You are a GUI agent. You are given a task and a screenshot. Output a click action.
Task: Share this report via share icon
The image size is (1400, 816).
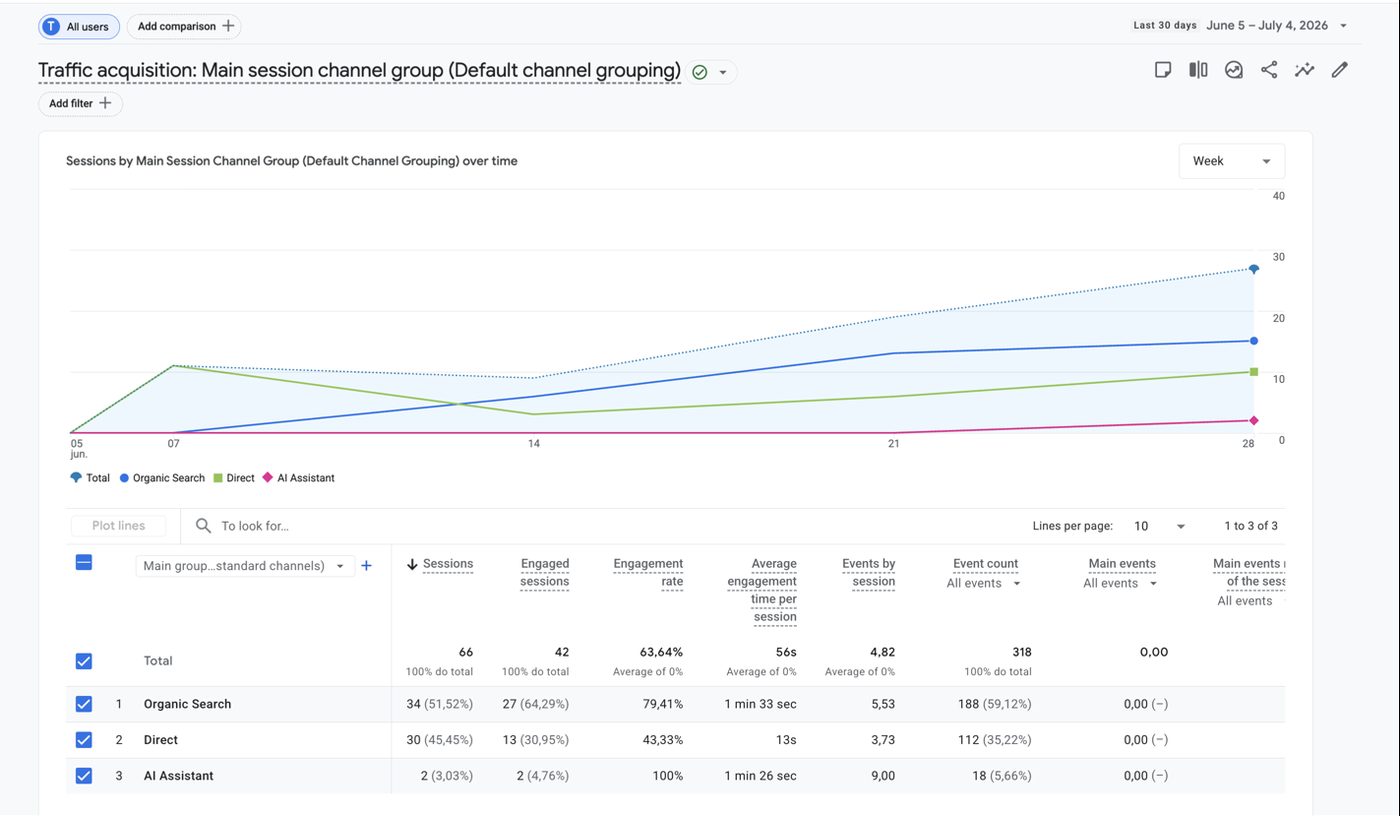click(x=1269, y=70)
